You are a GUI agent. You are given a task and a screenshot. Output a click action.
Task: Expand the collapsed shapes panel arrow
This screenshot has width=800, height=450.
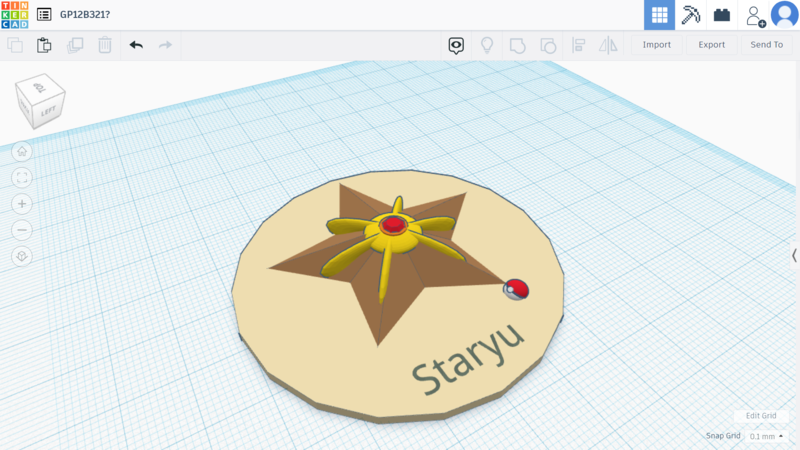pyautogui.click(x=794, y=255)
